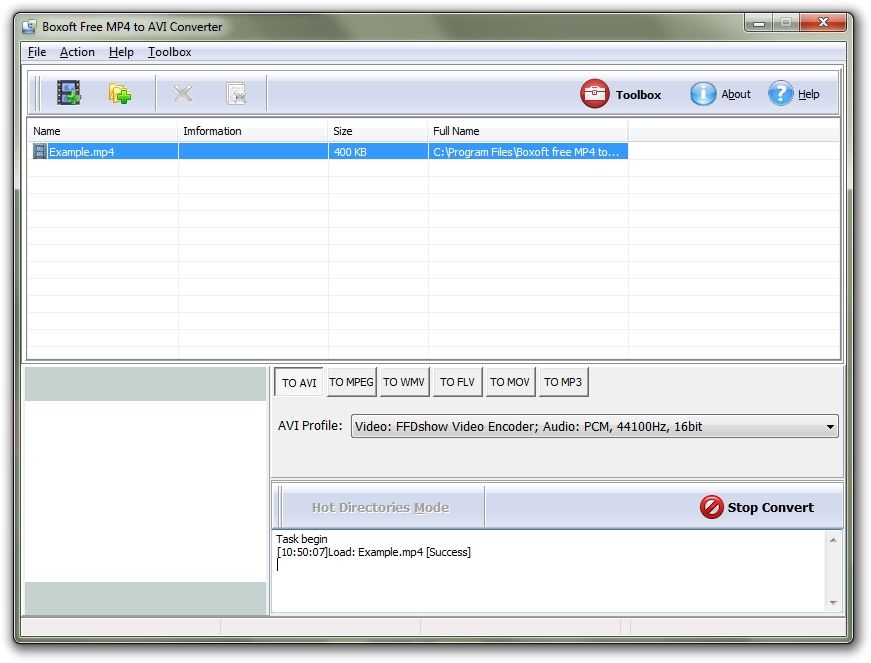Switch to the TO FLV tab
Image resolution: width=871 pixels, height=663 pixels.
coord(457,382)
